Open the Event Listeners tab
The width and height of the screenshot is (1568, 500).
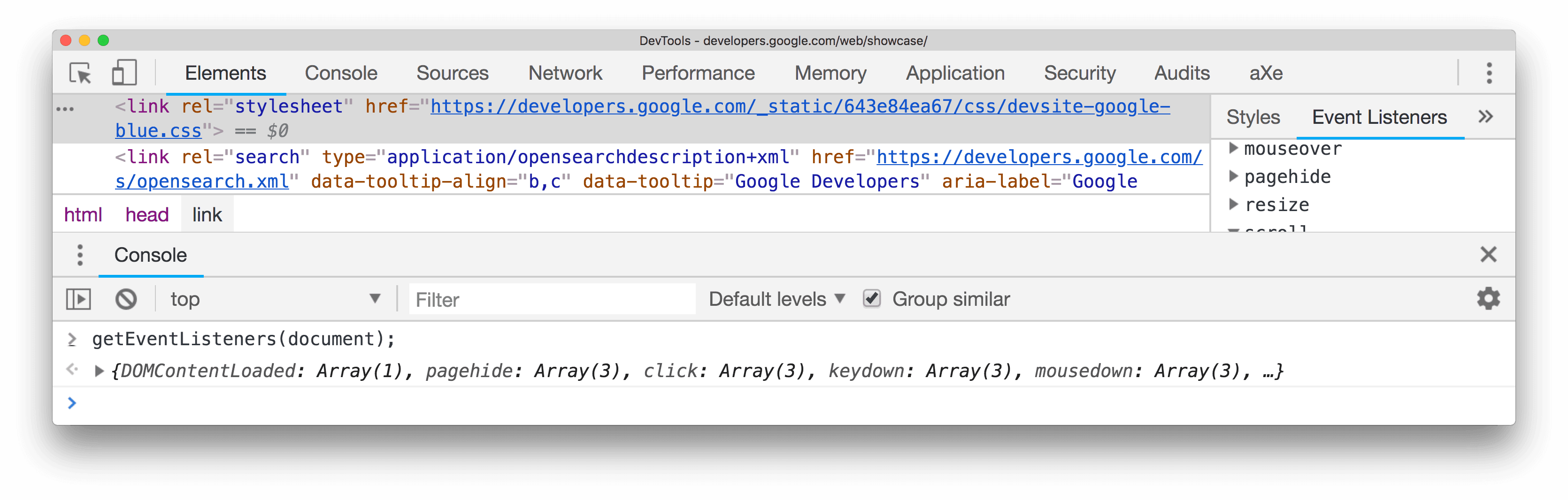(1379, 117)
